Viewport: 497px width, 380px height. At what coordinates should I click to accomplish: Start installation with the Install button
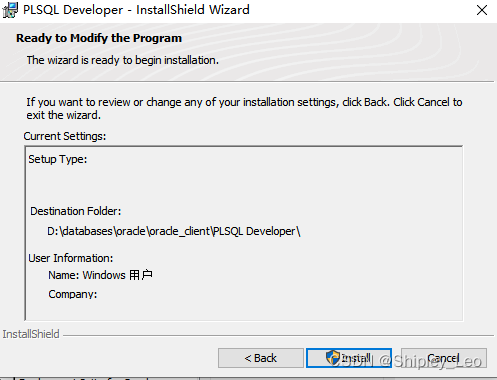[349, 358]
